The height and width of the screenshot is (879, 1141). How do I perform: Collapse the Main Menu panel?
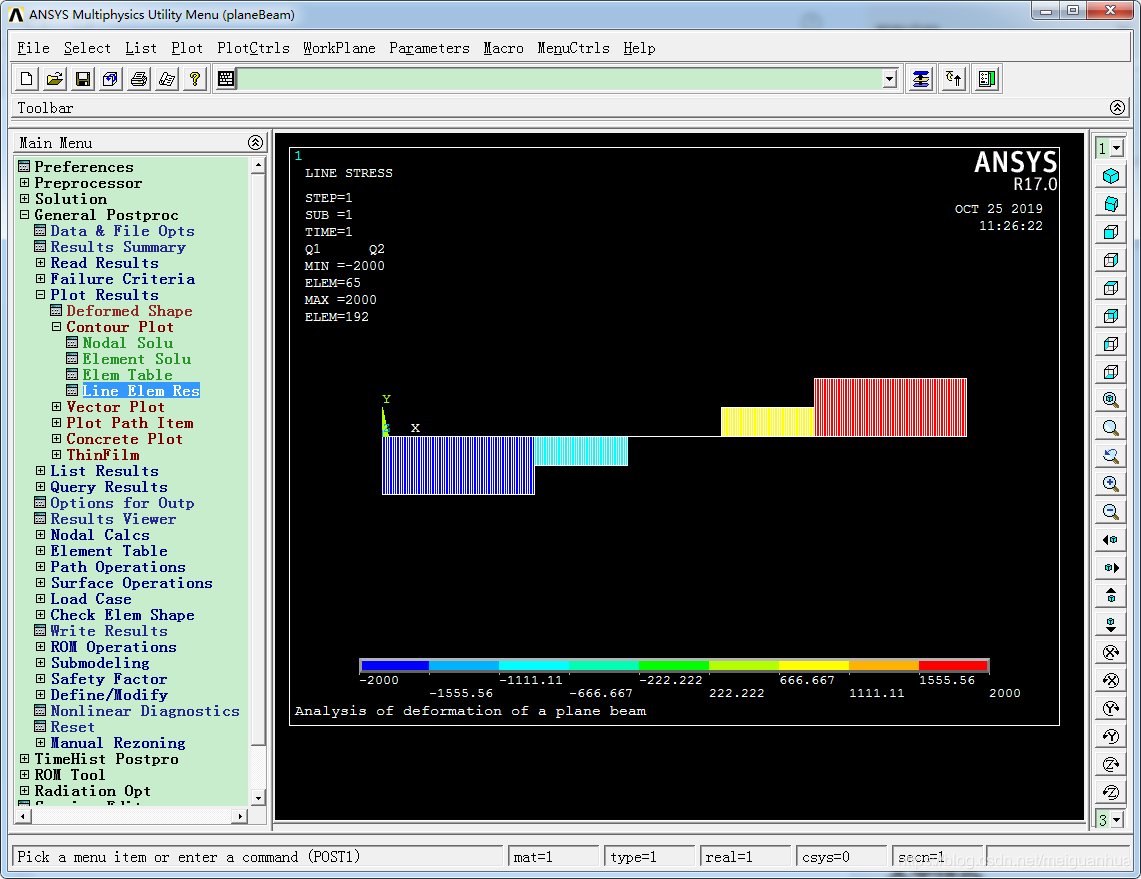pos(255,143)
